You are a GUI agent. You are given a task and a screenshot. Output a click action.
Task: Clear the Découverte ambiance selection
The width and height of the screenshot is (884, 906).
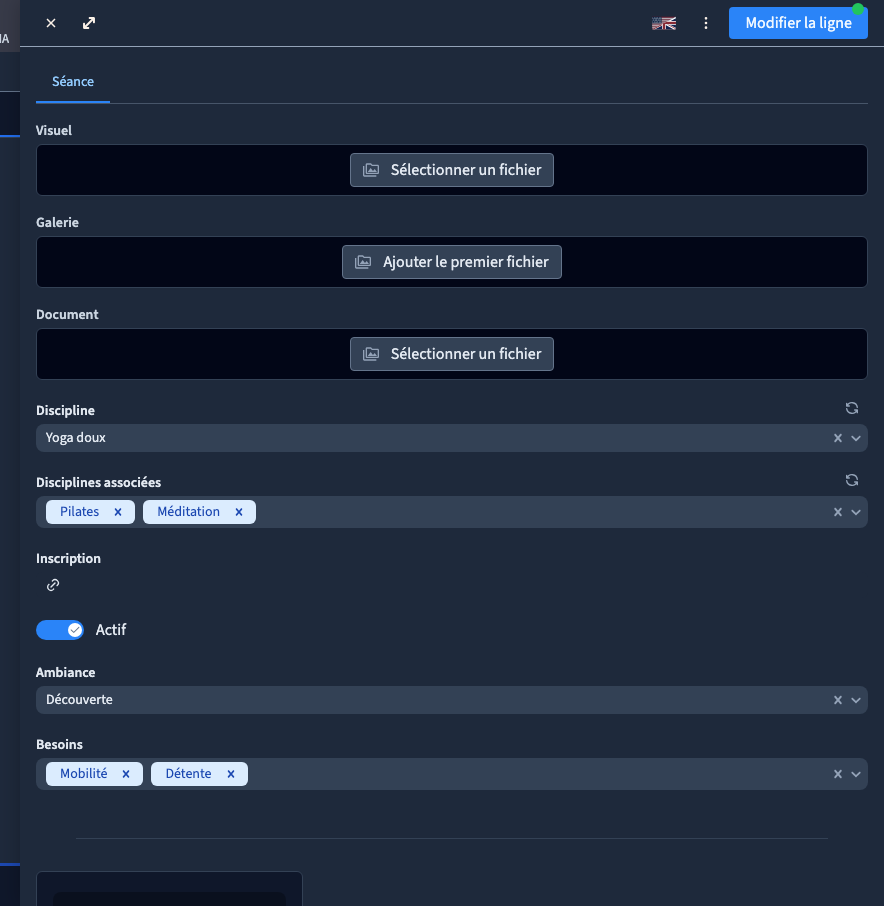[838, 700]
